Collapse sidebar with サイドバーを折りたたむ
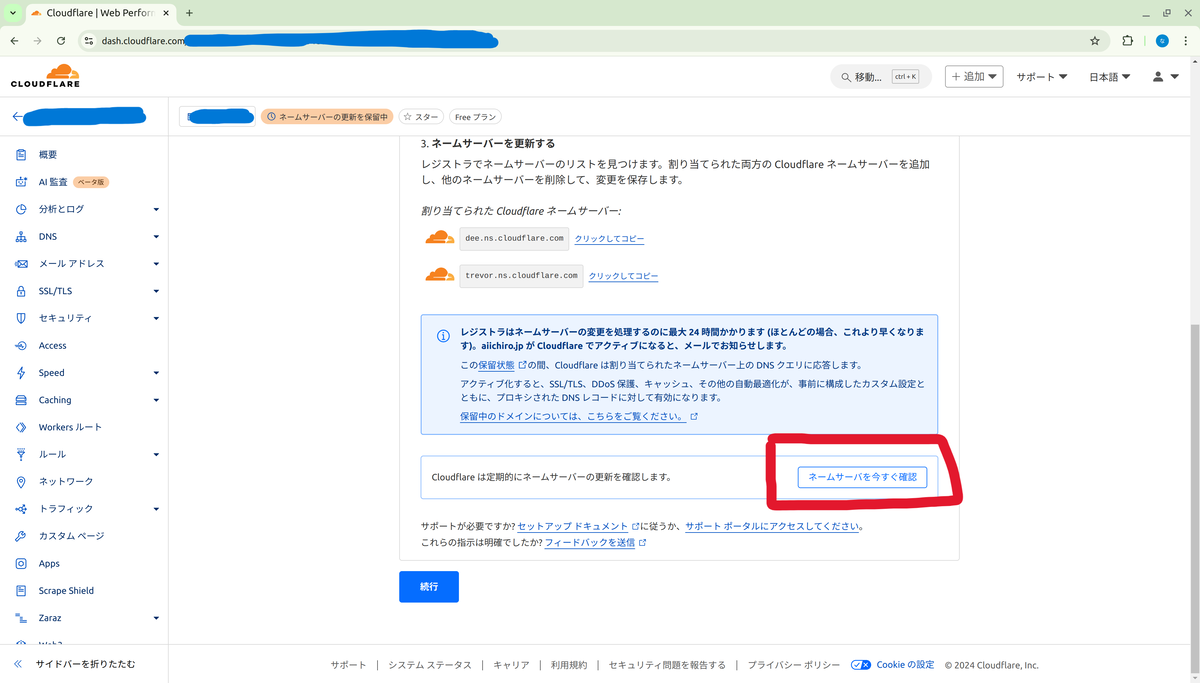1200x683 pixels. click(74, 664)
